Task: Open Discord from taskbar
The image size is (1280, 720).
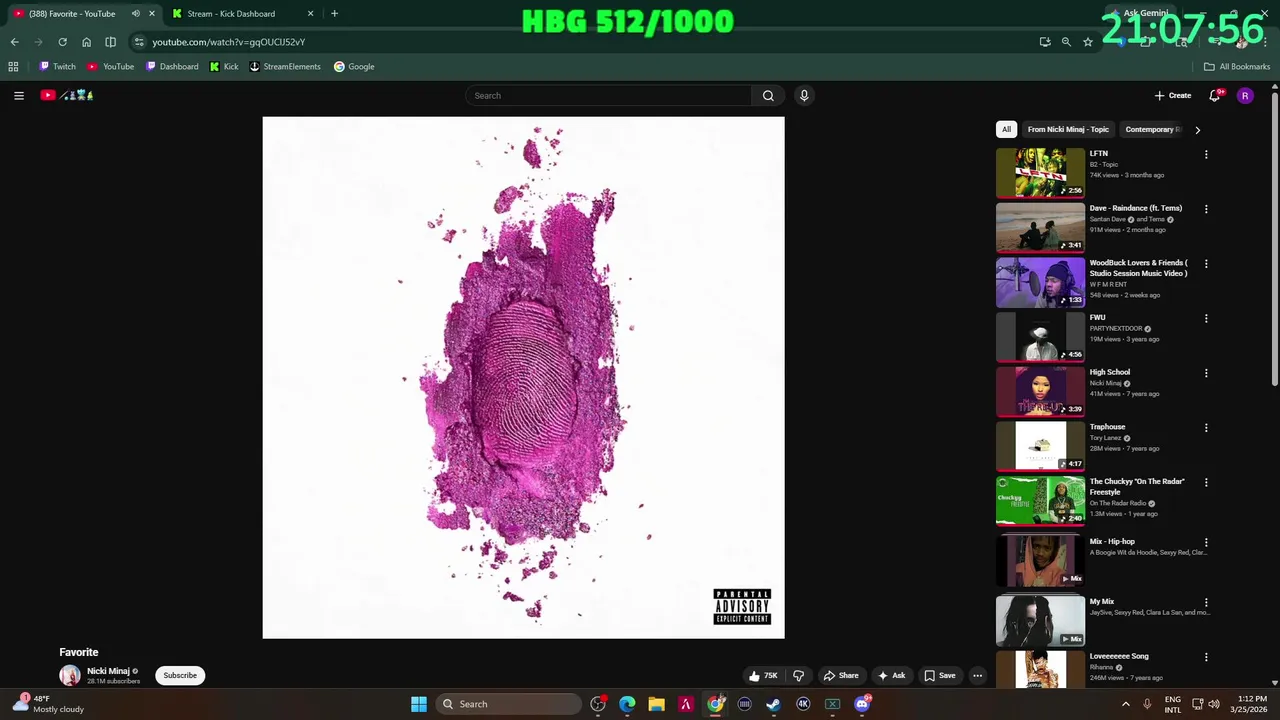Action: tap(862, 704)
